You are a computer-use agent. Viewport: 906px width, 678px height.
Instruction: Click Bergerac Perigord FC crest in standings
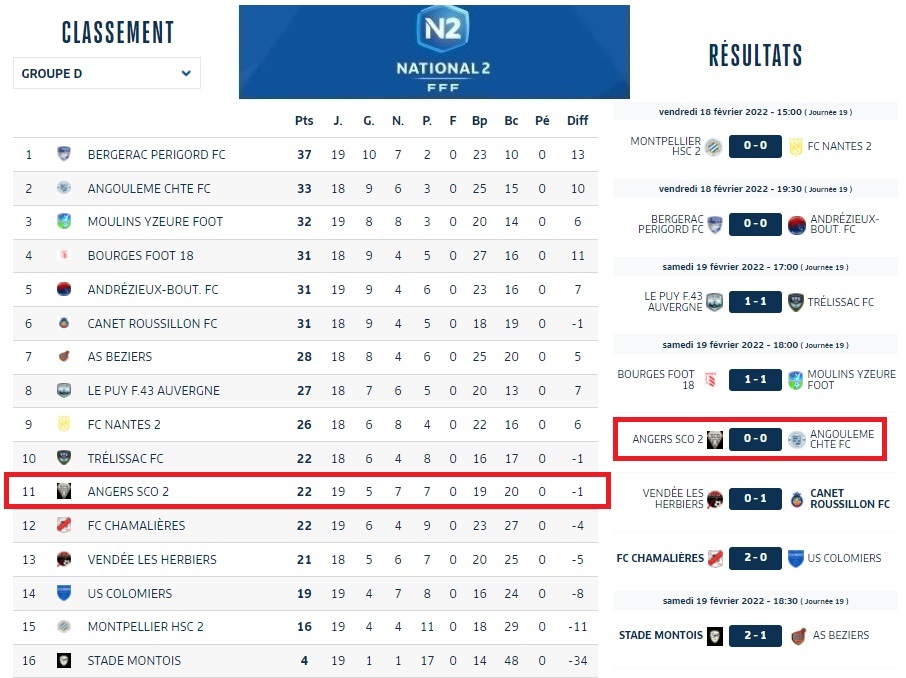point(64,154)
